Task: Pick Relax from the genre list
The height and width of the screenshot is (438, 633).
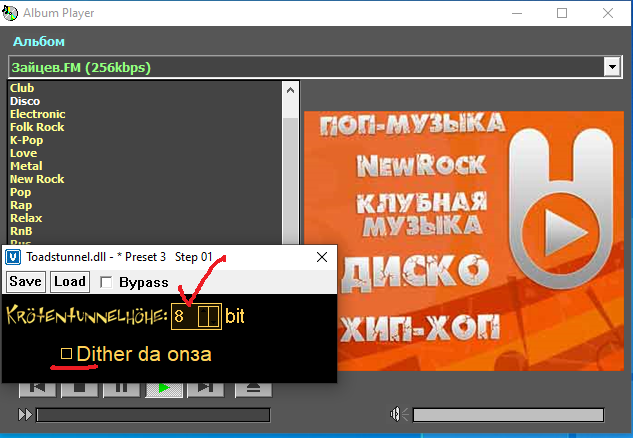Action: click(26, 218)
